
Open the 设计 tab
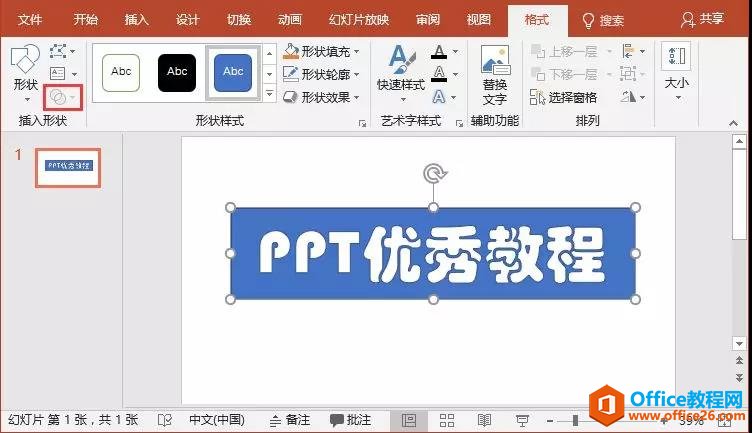tap(188, 20)
